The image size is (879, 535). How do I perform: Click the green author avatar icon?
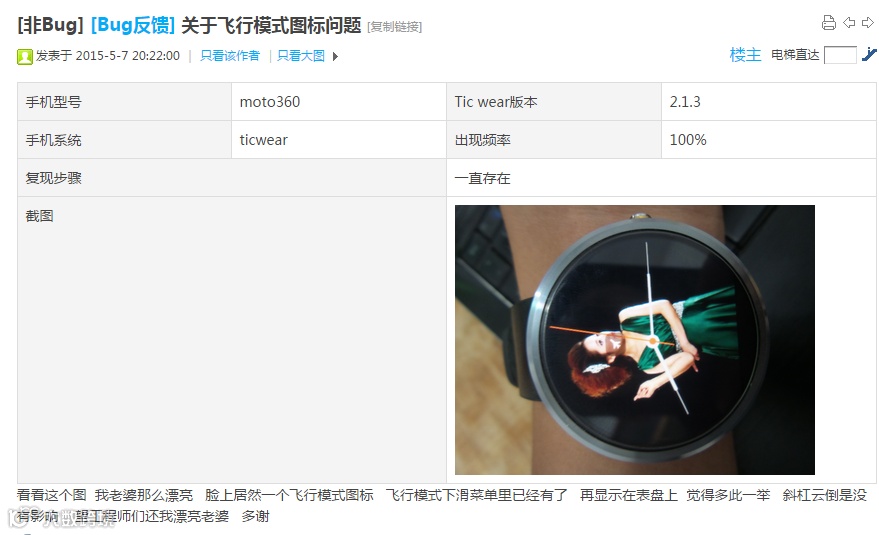click(x=25, y=57)
